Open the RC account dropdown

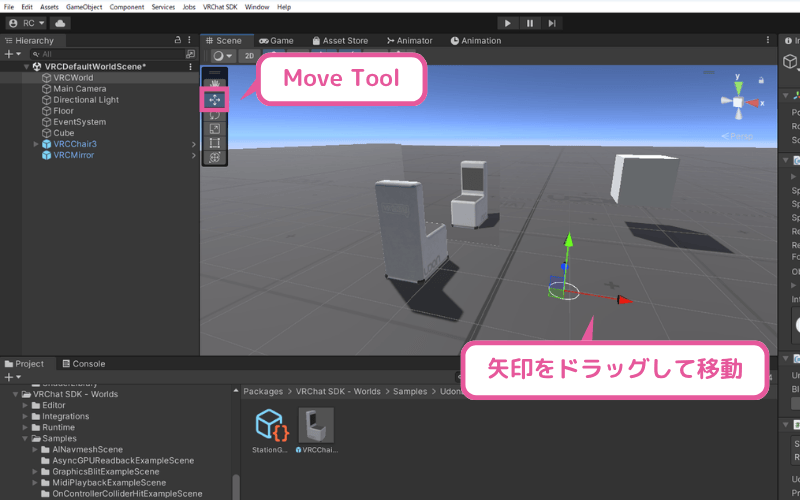point(26,23)
